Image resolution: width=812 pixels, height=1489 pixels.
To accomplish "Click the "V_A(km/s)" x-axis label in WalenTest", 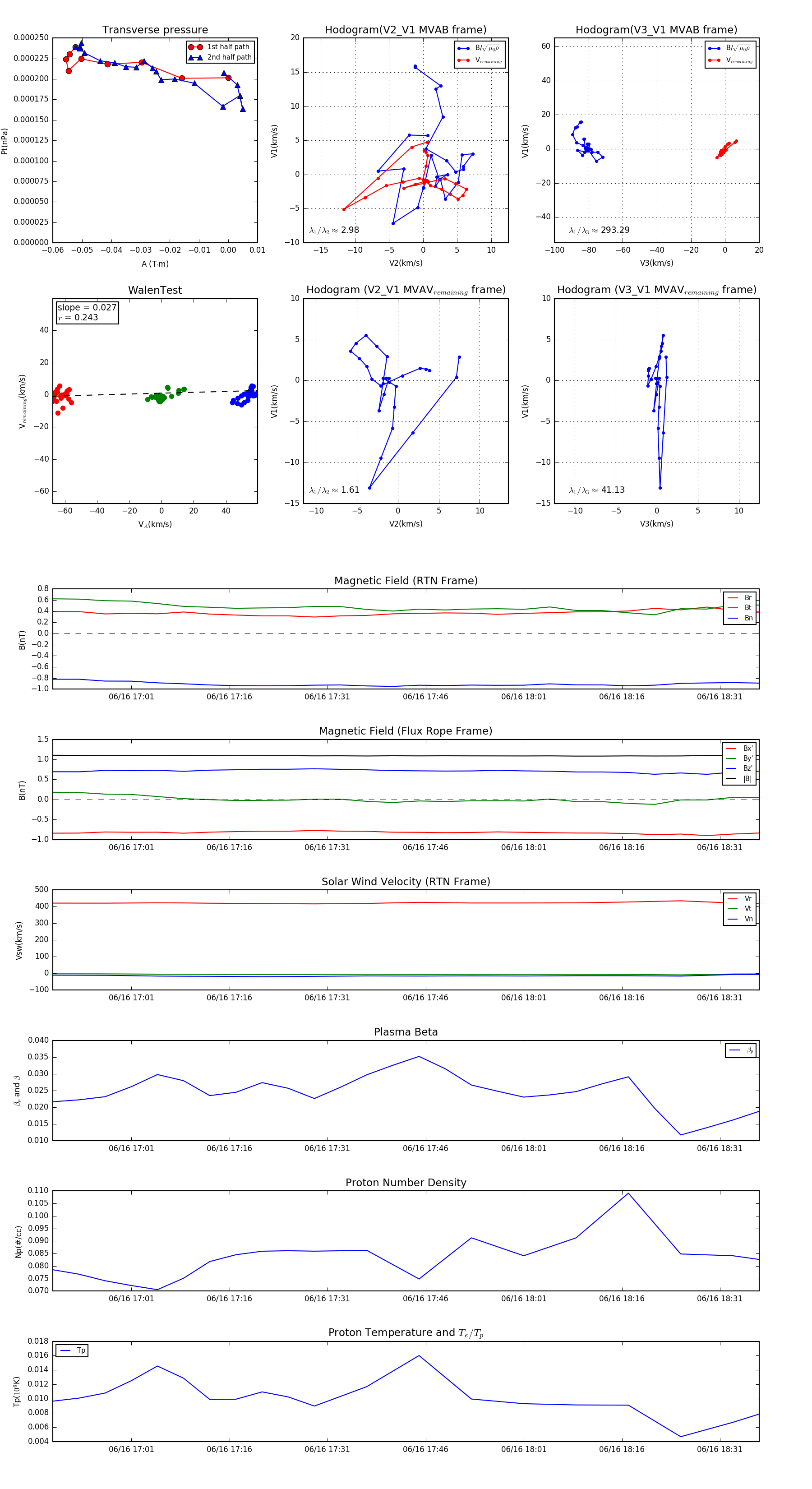I will click(155, 524).
